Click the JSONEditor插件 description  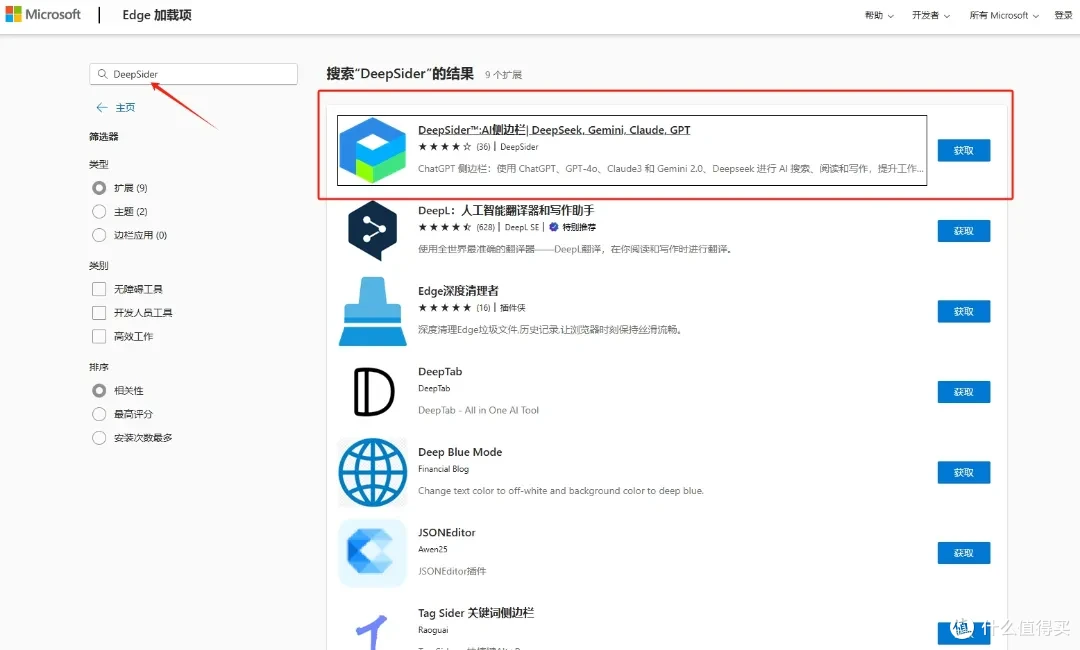click(x=452, y=572)
